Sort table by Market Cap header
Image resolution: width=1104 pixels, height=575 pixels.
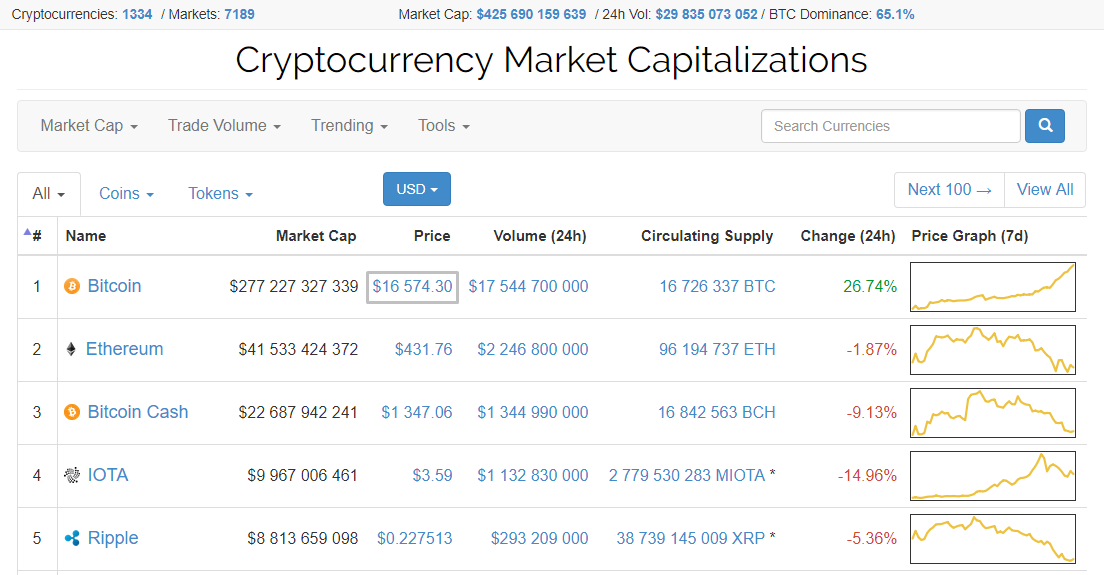[316, 236]
